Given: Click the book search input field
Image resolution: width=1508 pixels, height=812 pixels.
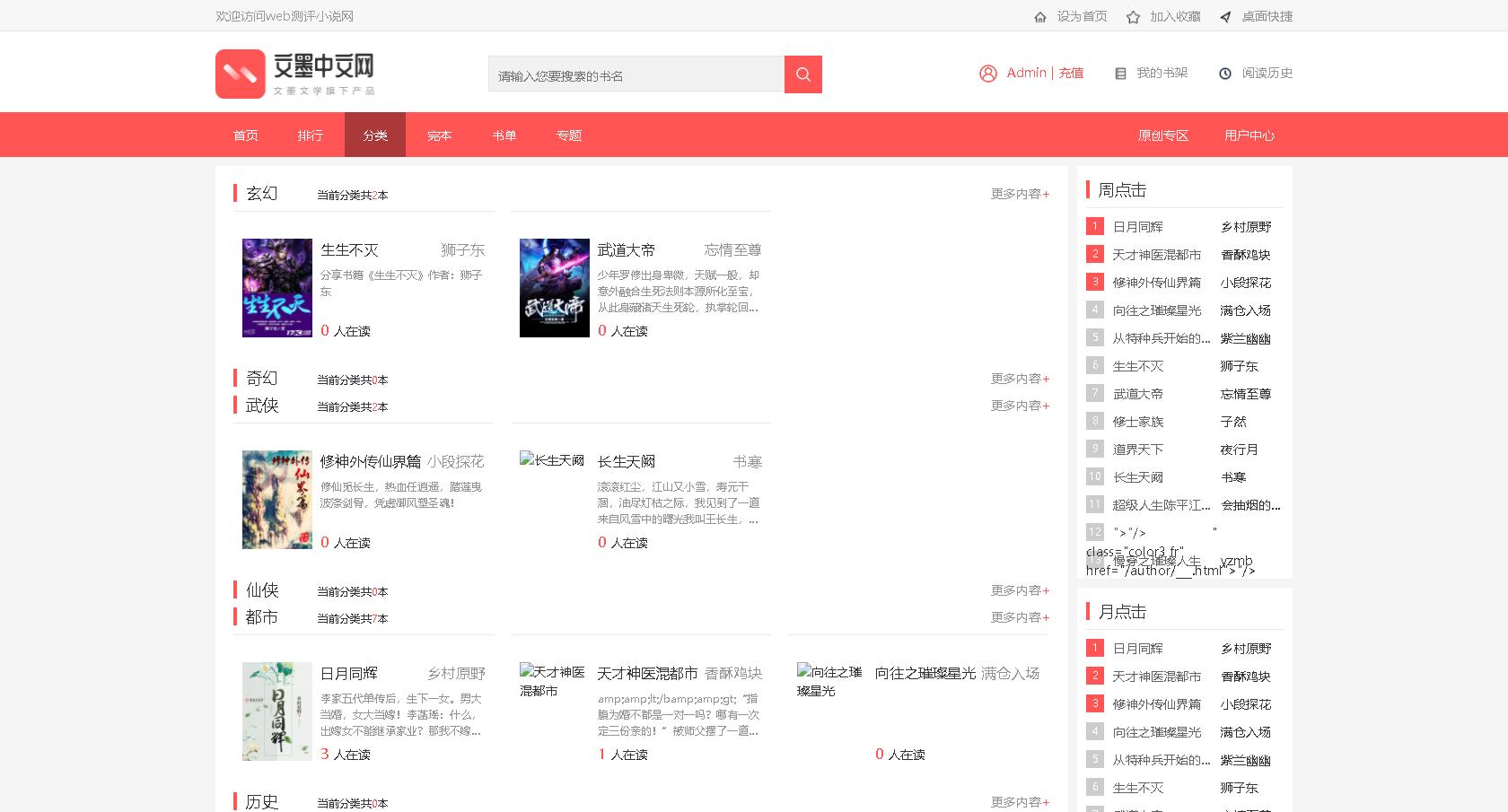Looking at the screenshot, I should coord(635,74).
